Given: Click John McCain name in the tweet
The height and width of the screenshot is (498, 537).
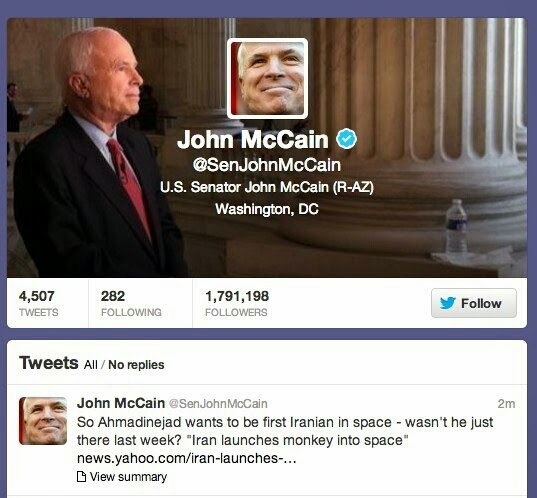Looking at the screenshot, I should tap(121, 403).
